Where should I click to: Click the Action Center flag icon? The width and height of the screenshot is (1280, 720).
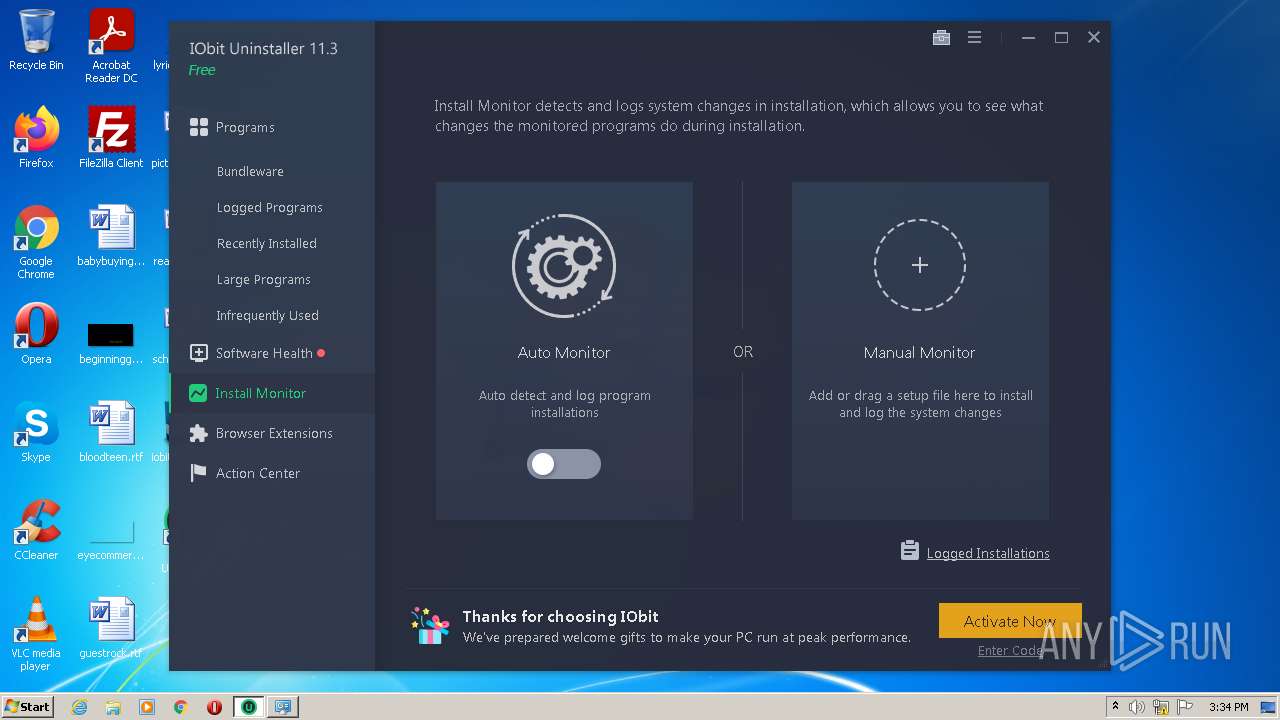[198, 473]
